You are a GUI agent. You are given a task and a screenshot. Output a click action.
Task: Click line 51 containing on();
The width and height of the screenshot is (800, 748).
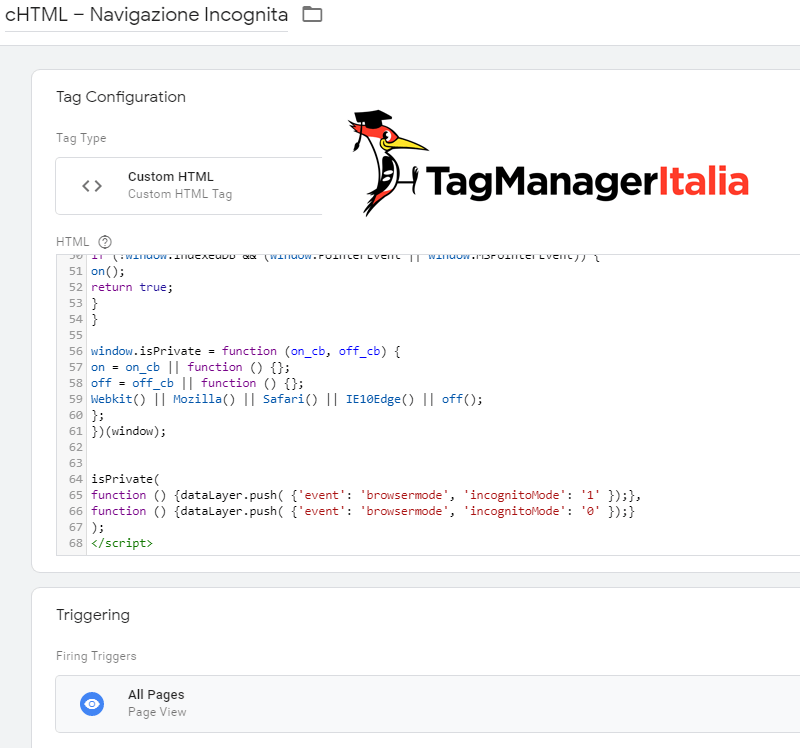pyautogui.click(x=108, y=271)
